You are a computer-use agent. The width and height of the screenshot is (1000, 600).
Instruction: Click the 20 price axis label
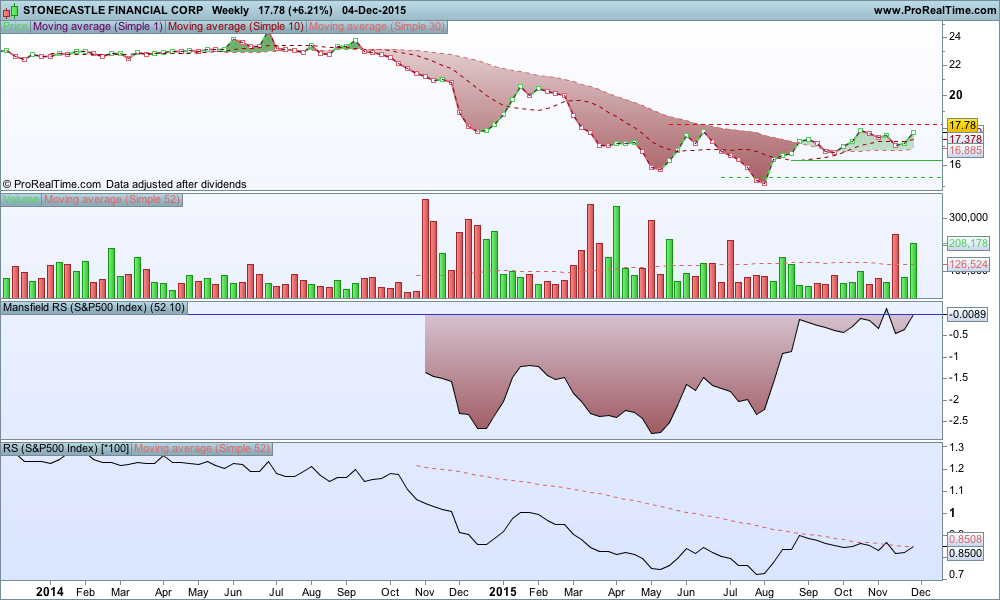coord(955,95)
